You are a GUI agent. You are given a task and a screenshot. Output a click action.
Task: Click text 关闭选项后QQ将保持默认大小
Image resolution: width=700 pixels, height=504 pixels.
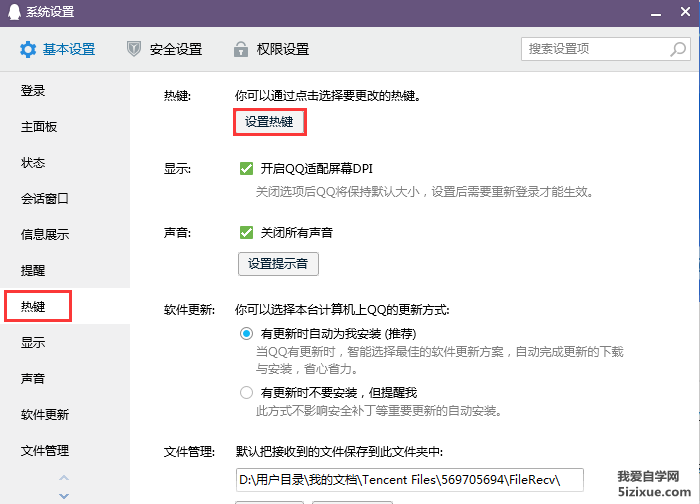[x=338, y=192]
